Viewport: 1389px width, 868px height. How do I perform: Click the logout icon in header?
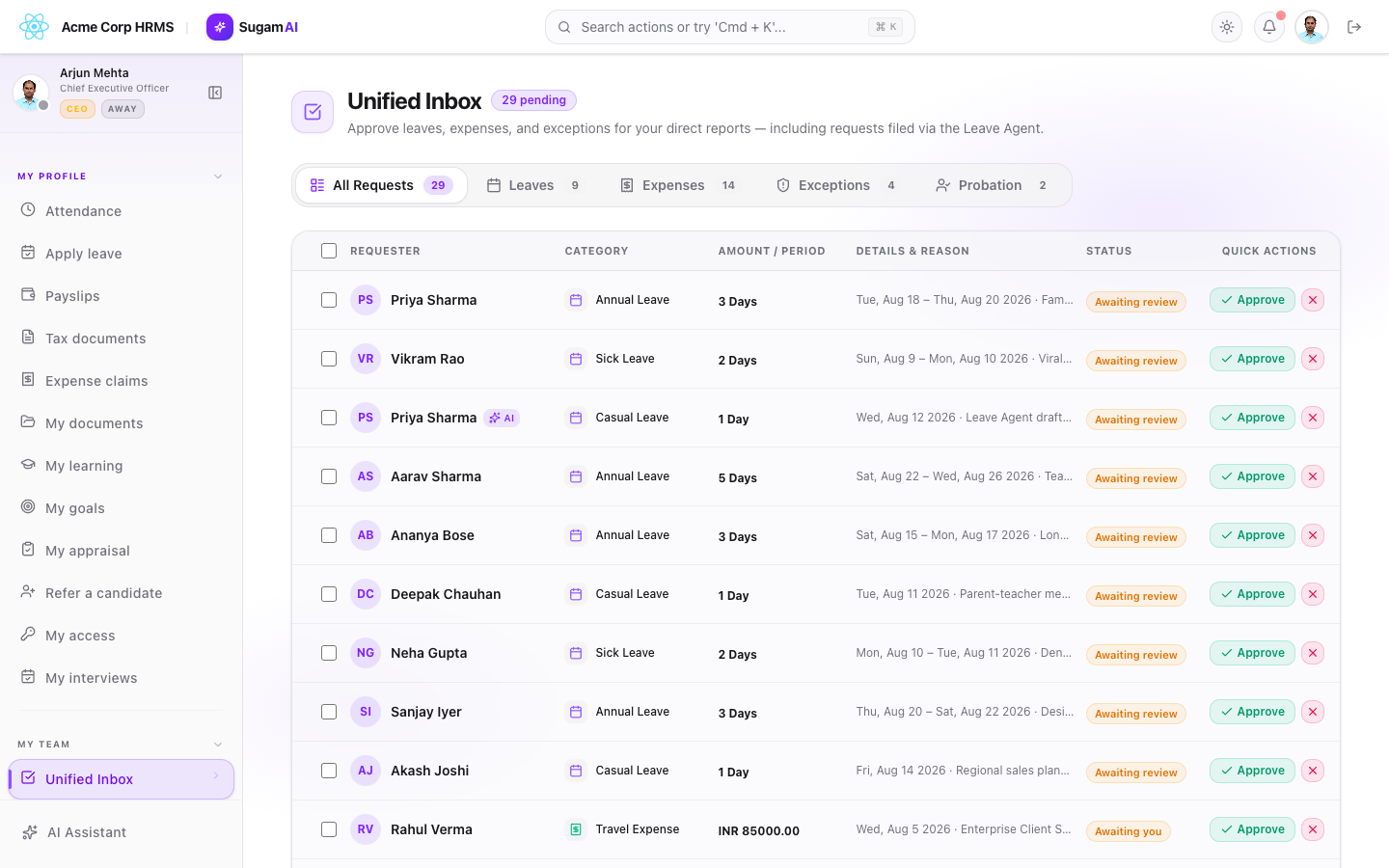(x=1354, y=27)
